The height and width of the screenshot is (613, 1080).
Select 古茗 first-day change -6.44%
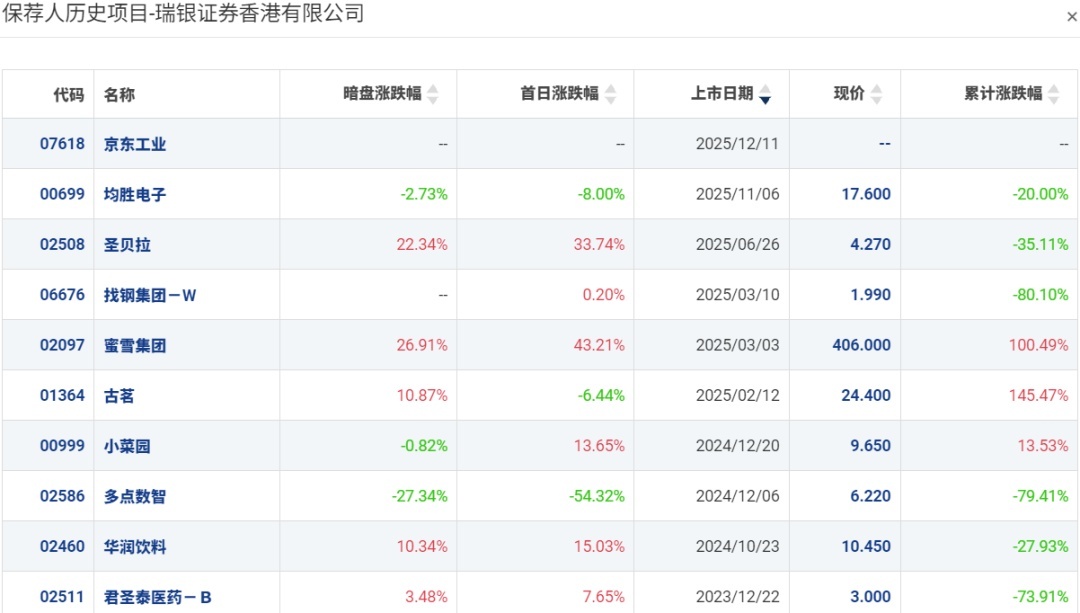click(x=601, y=395)
